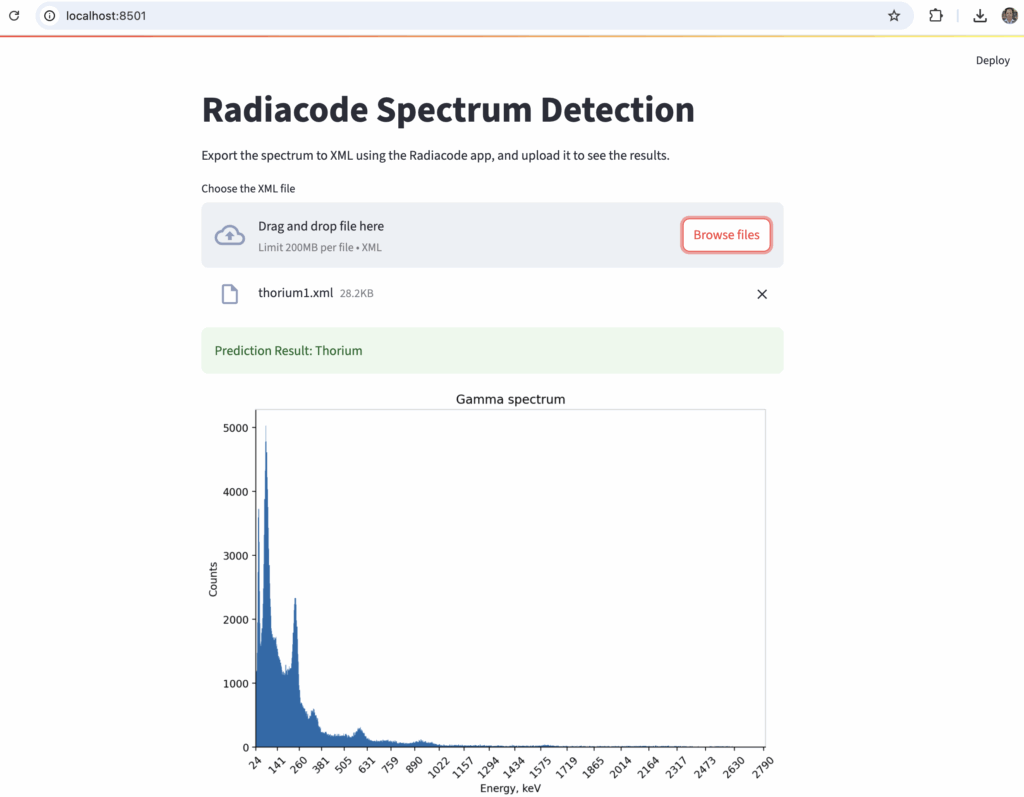Click the "Choose the XML file" label
This screenshot has width=1024, height=797.
248,189
